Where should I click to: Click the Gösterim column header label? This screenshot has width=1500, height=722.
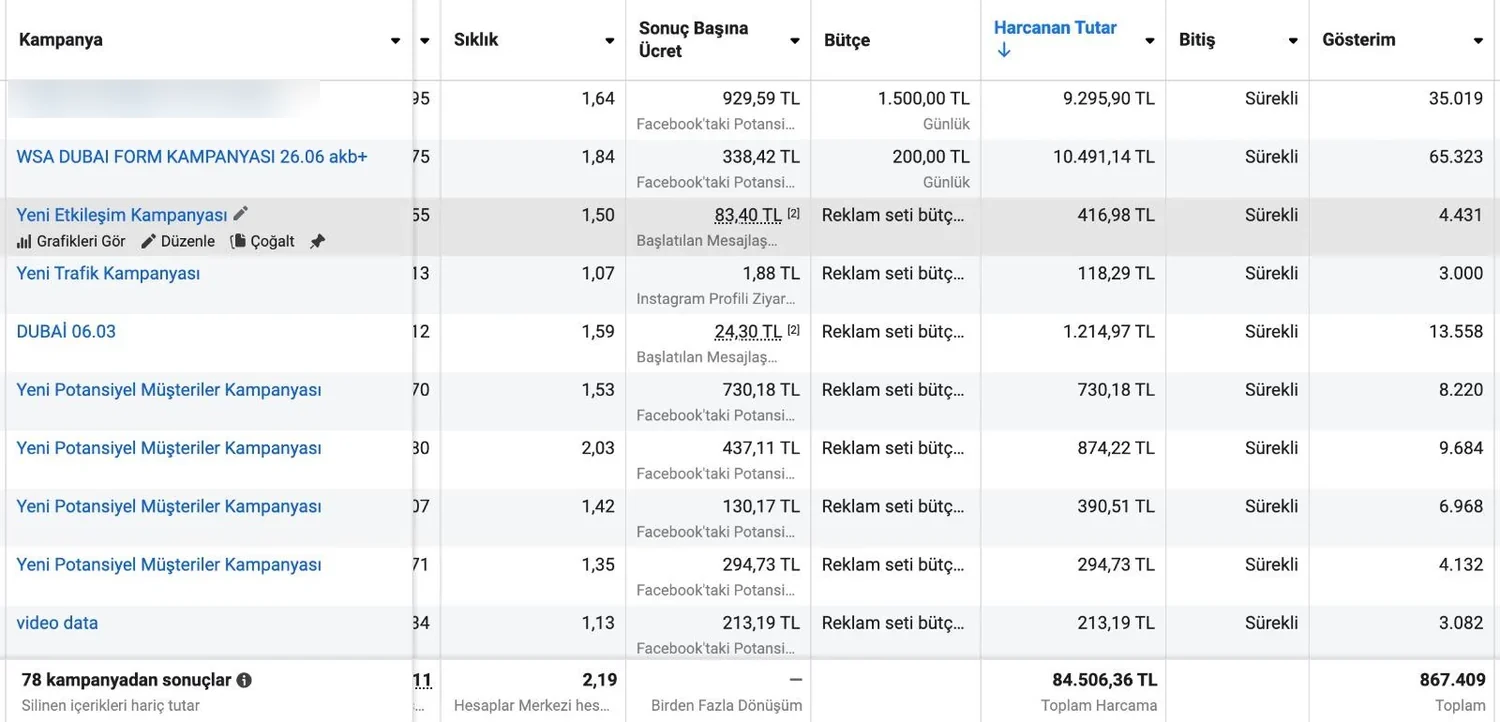click(x=1358, y=40)
